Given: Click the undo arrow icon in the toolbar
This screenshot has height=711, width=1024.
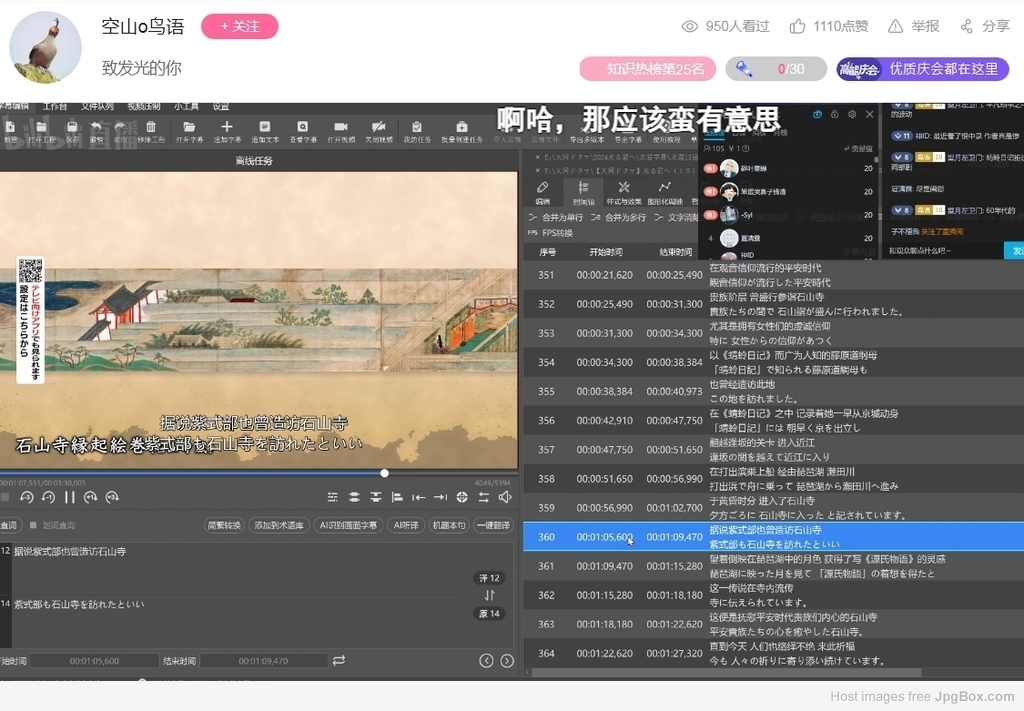Looking at the screenshot, I should (97, 127).
